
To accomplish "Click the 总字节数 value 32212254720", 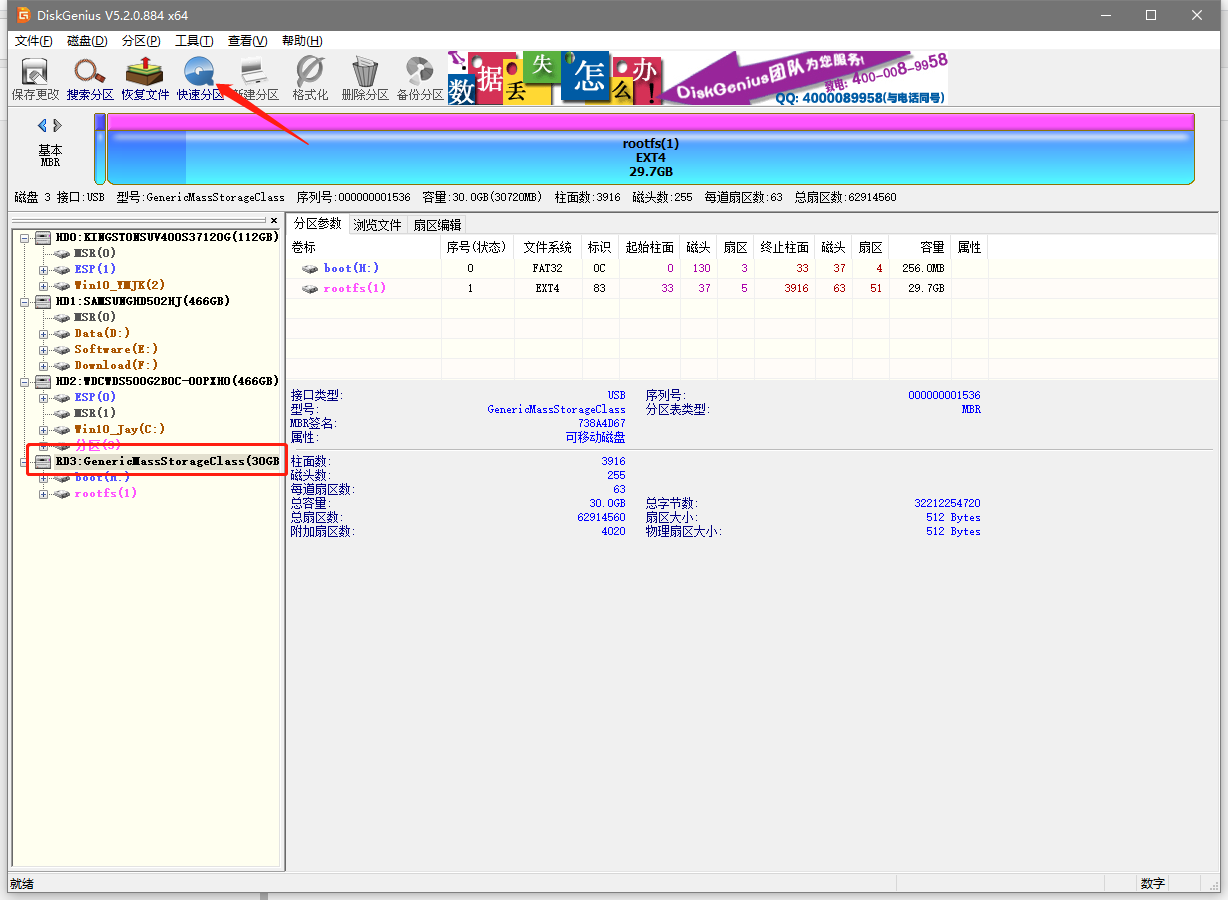I will [947, 503].
